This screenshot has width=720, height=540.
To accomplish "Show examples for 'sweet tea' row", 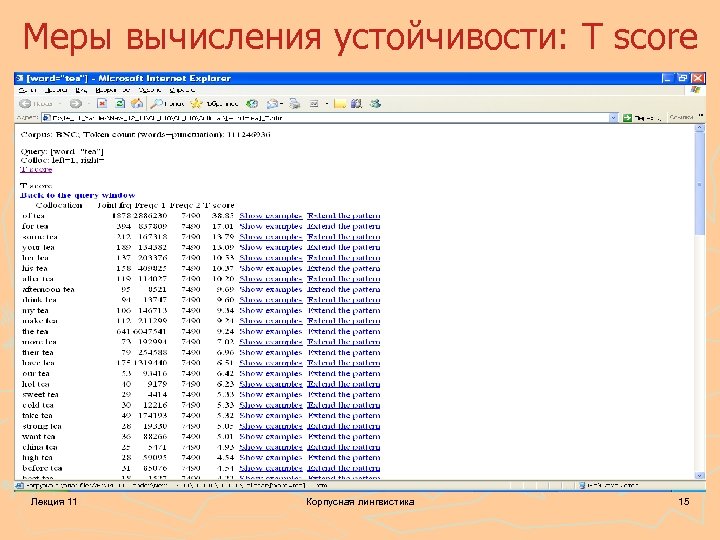I will point(270,394).
